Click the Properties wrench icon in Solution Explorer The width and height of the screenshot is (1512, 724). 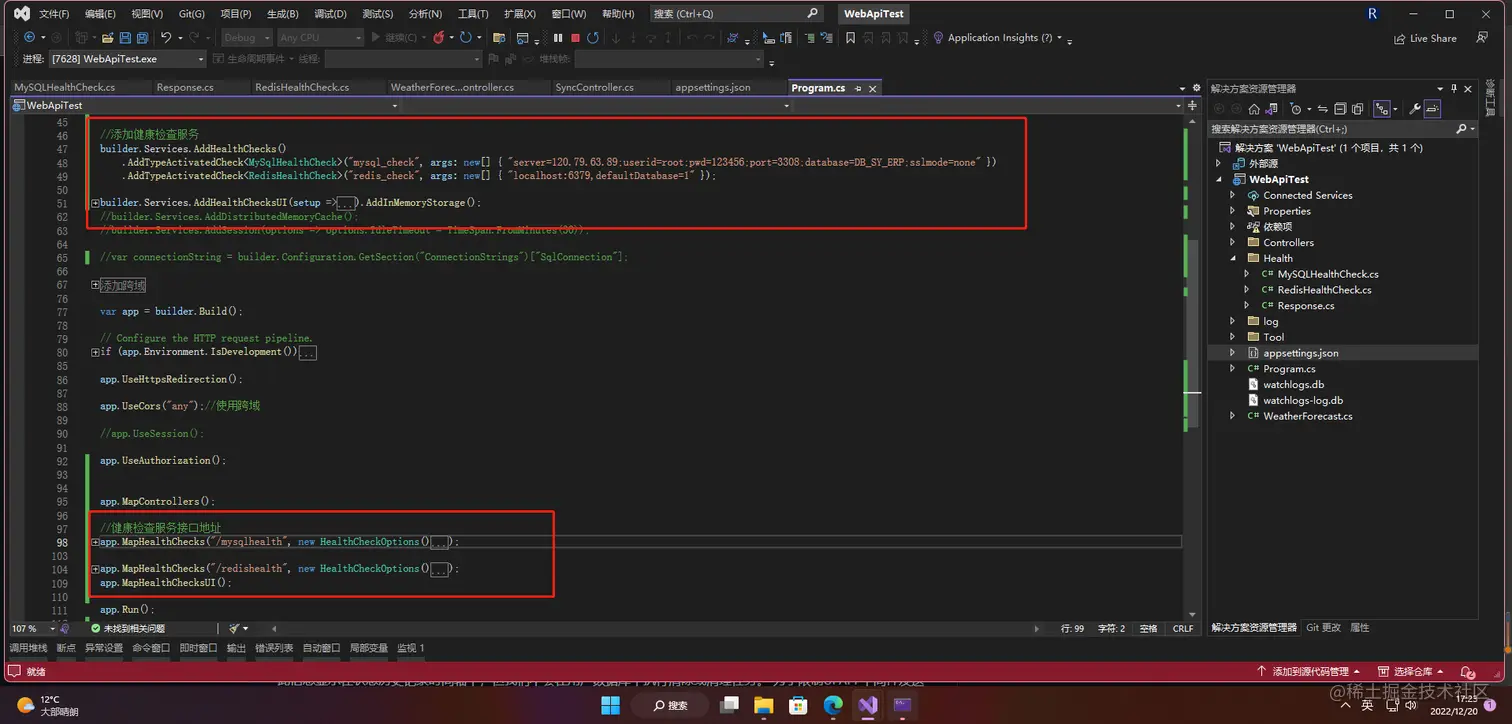pyautogui.click(x=1415, y=109)
